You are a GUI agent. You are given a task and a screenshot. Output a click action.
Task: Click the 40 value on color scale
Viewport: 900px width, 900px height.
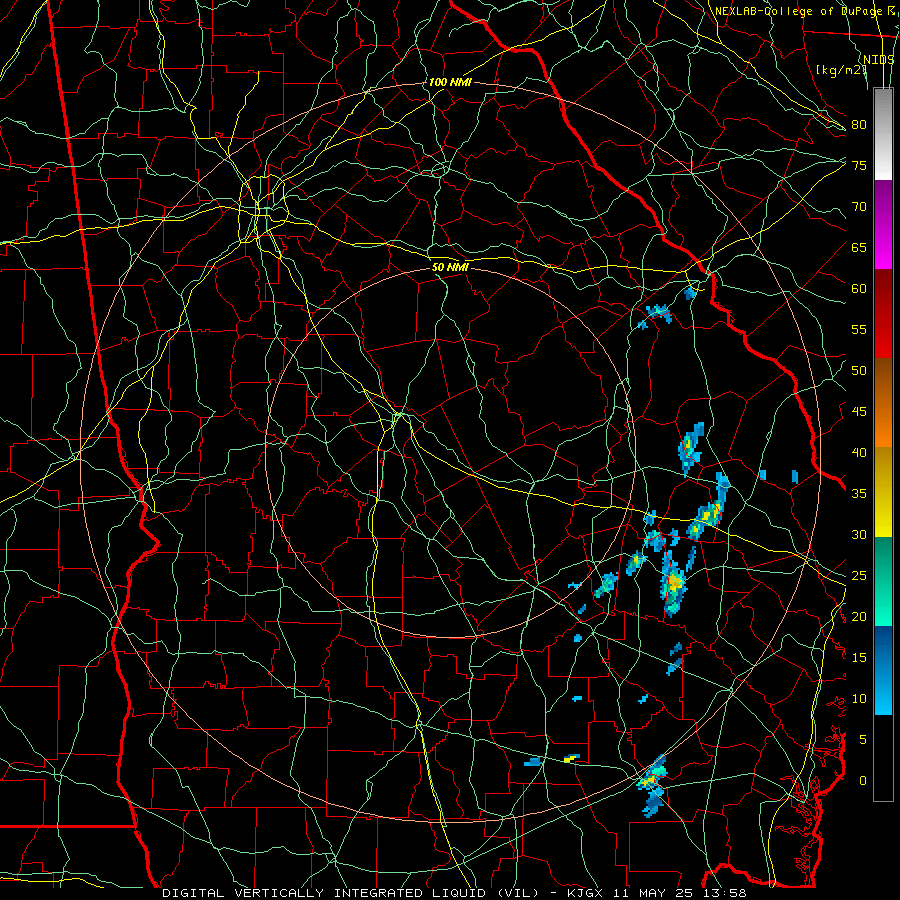(859, 452)
